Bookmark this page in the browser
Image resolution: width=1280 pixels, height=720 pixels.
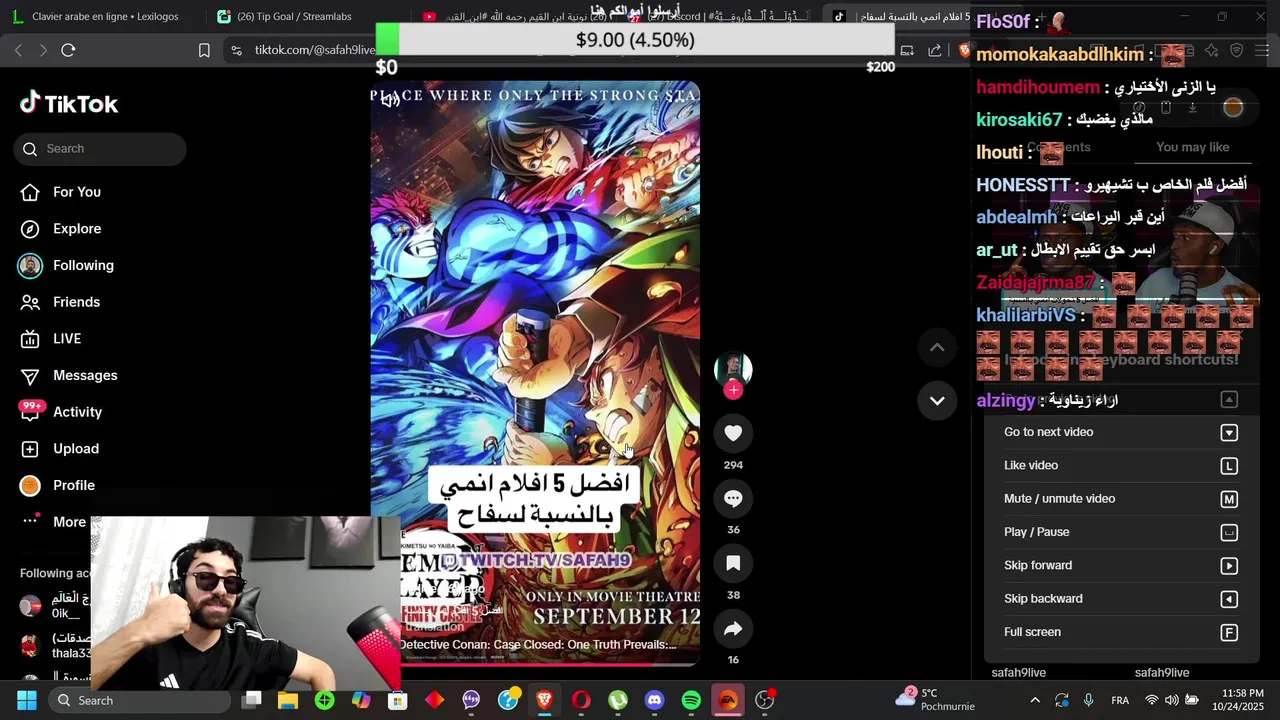pyautogui.click(x=204, y=50)
